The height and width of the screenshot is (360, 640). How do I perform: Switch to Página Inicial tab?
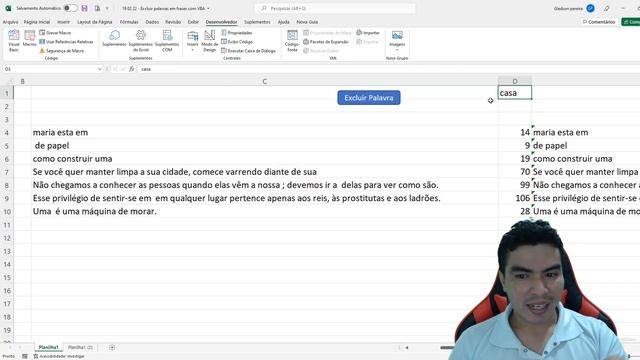pos(37,22)
